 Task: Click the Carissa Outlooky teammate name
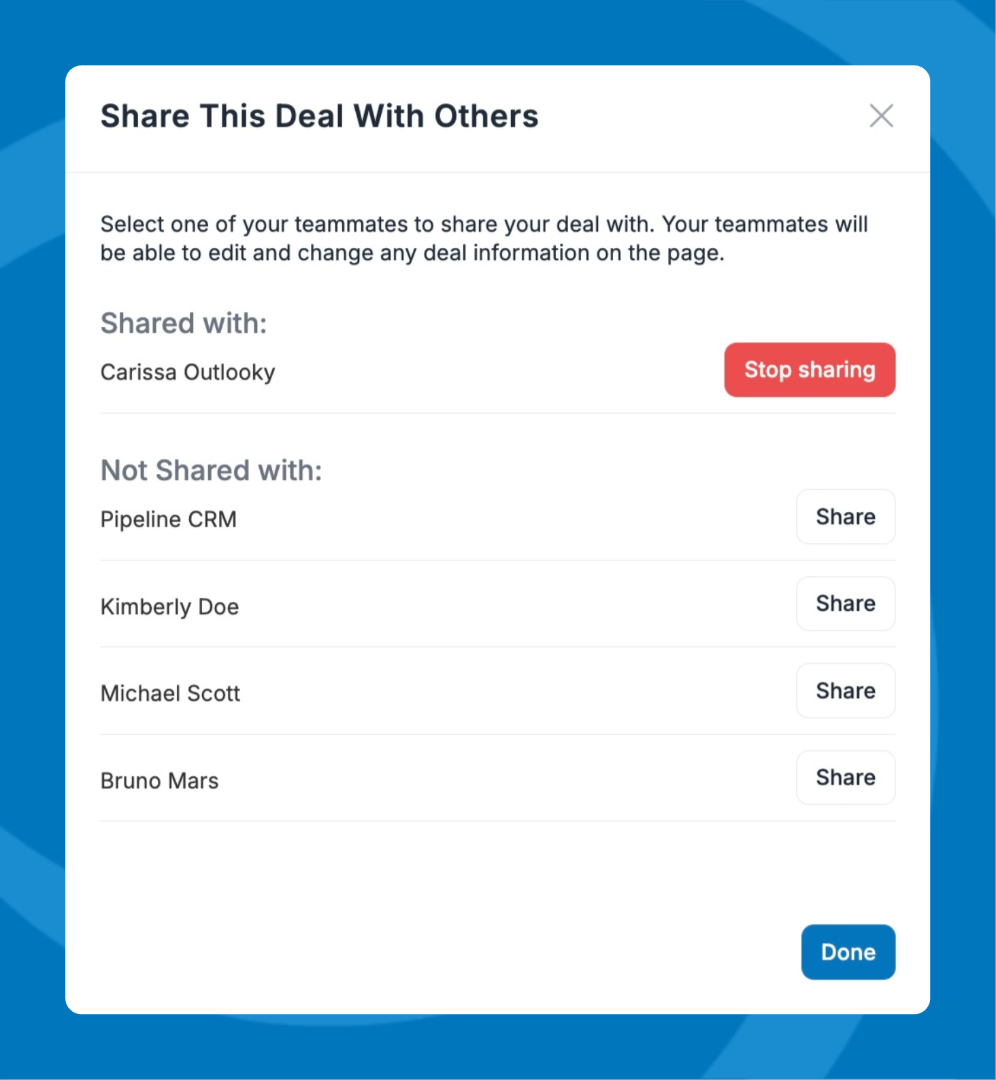(188, 373)
